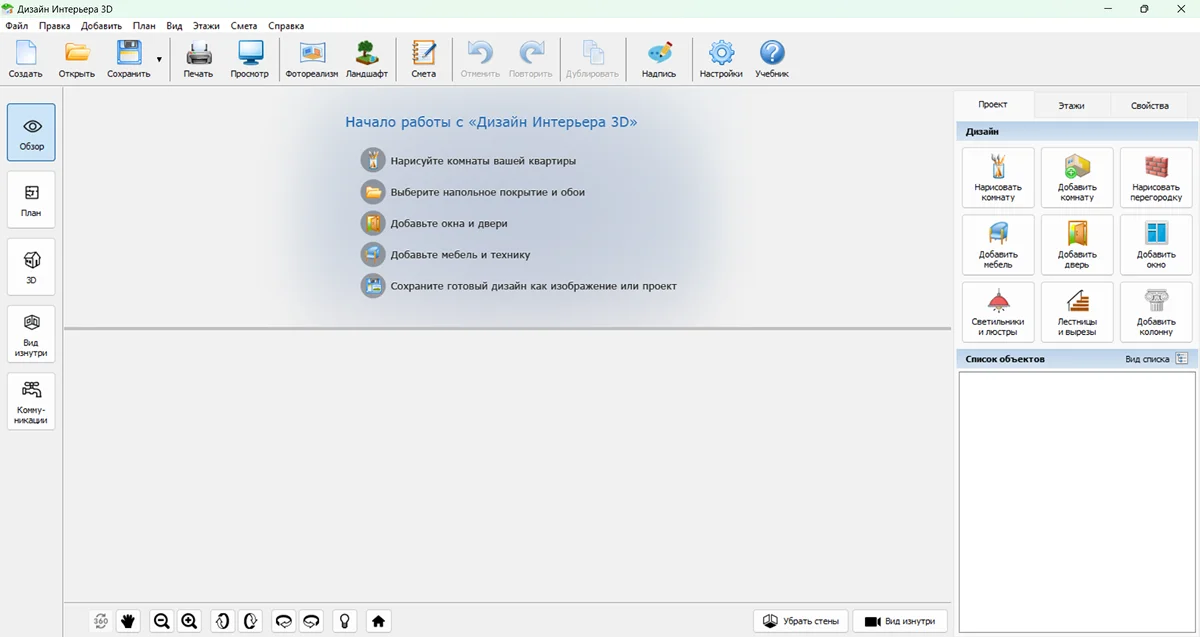Screen dimensions: 1200x637
Task: Toggle Убрать стены wall visibility
Action: (800, 621)
